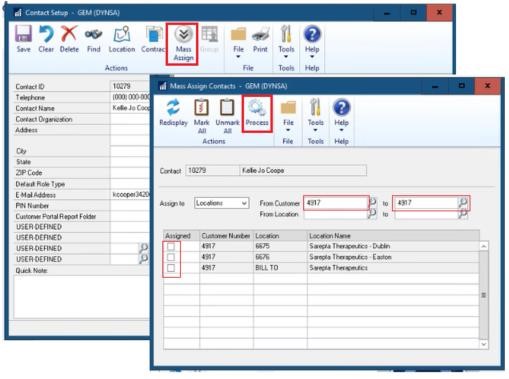Click the To location input field
Image resolution: width=509 pixels, height=379 pixels.
[x=426, y=215]
